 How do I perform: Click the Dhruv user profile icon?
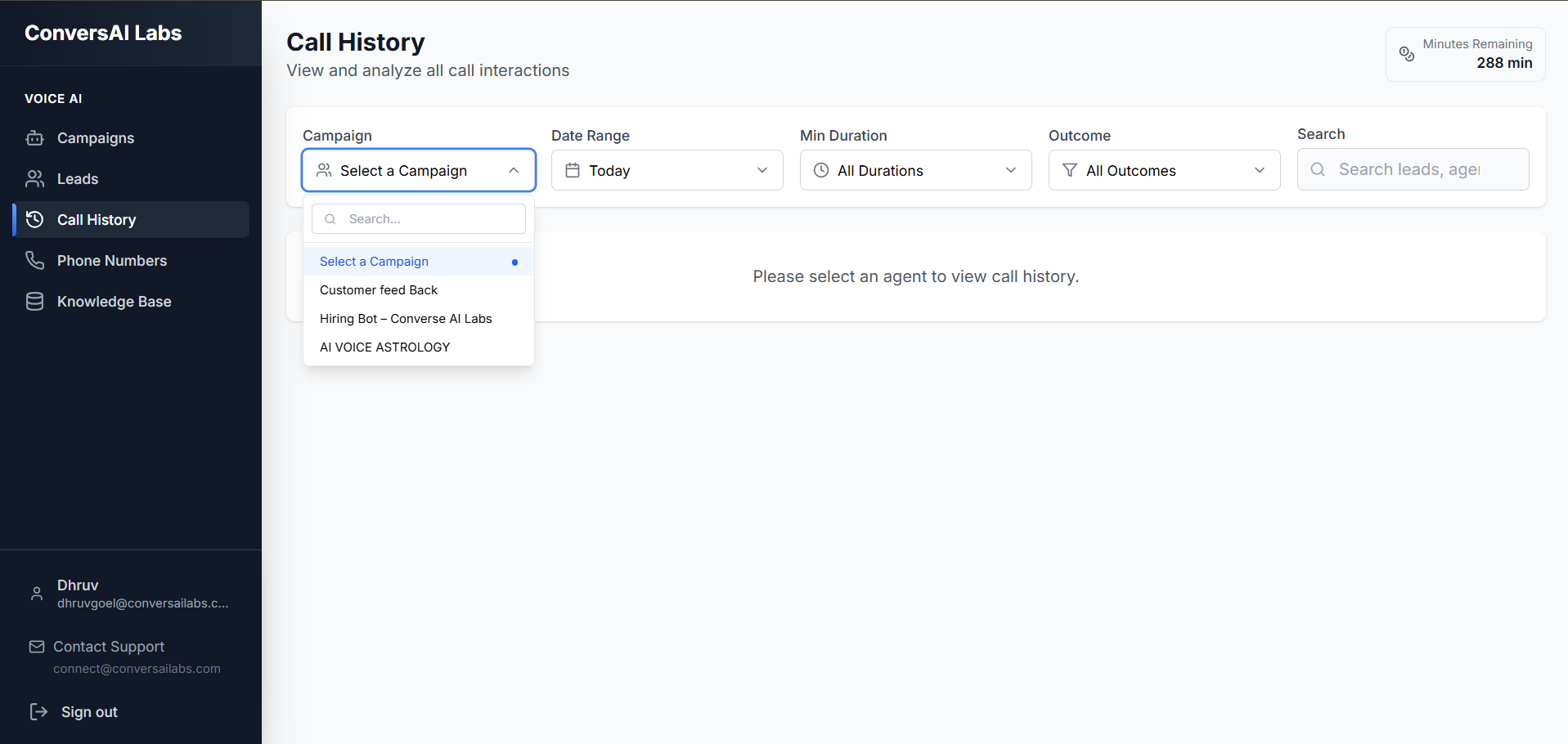click(x=37, y=594)
